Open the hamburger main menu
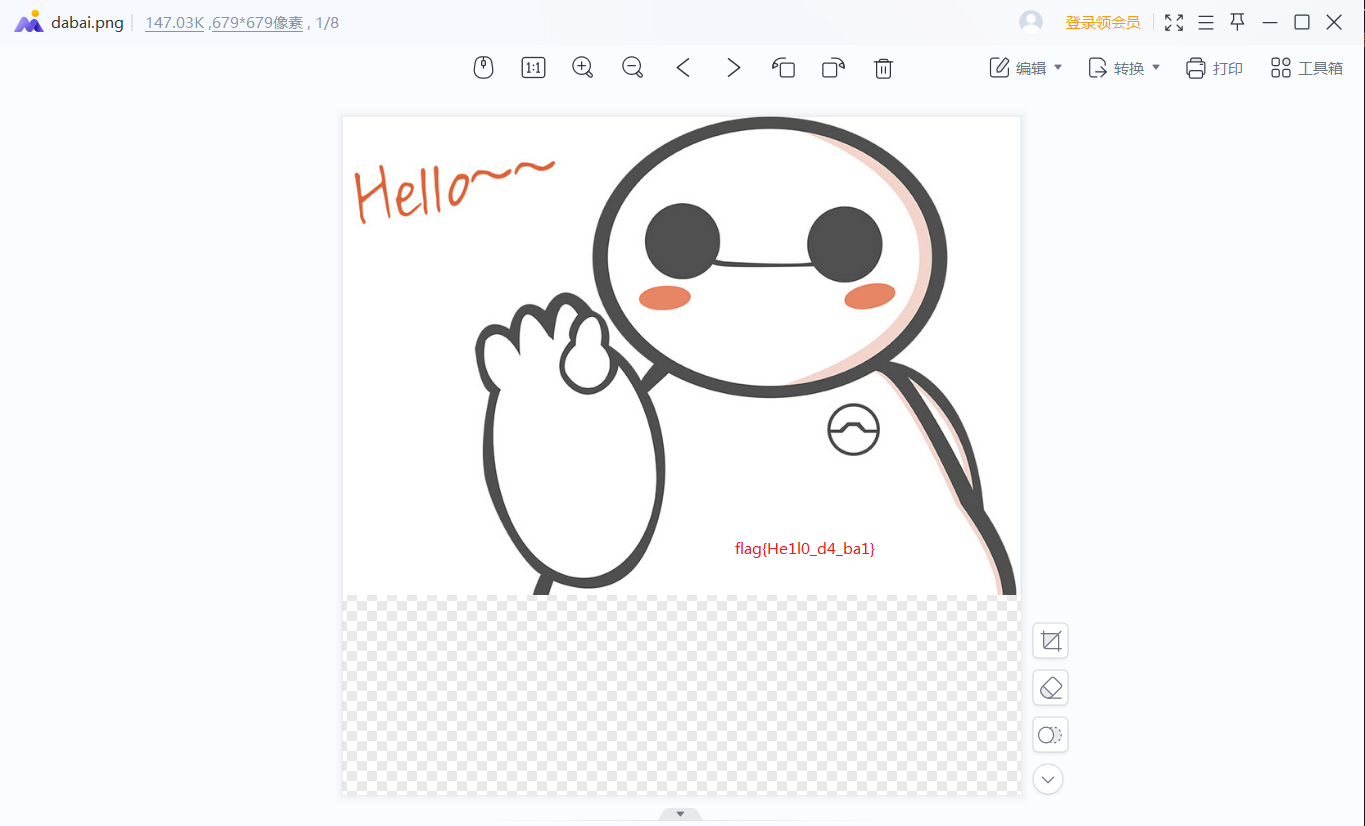Image resolution: width=1365 pixels, height=826 pixels. tap(1206, 22)
